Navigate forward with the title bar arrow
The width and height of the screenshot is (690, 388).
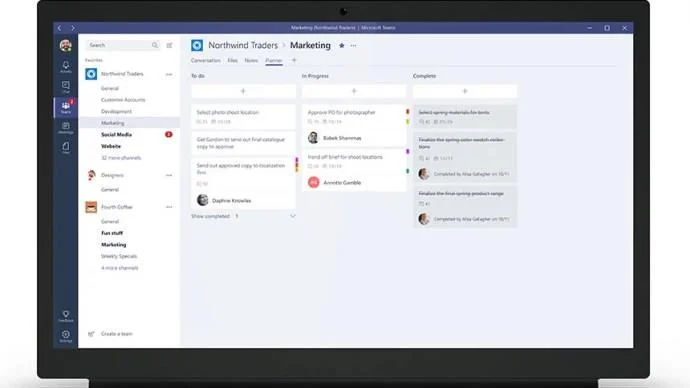click(x=73, y=28)
